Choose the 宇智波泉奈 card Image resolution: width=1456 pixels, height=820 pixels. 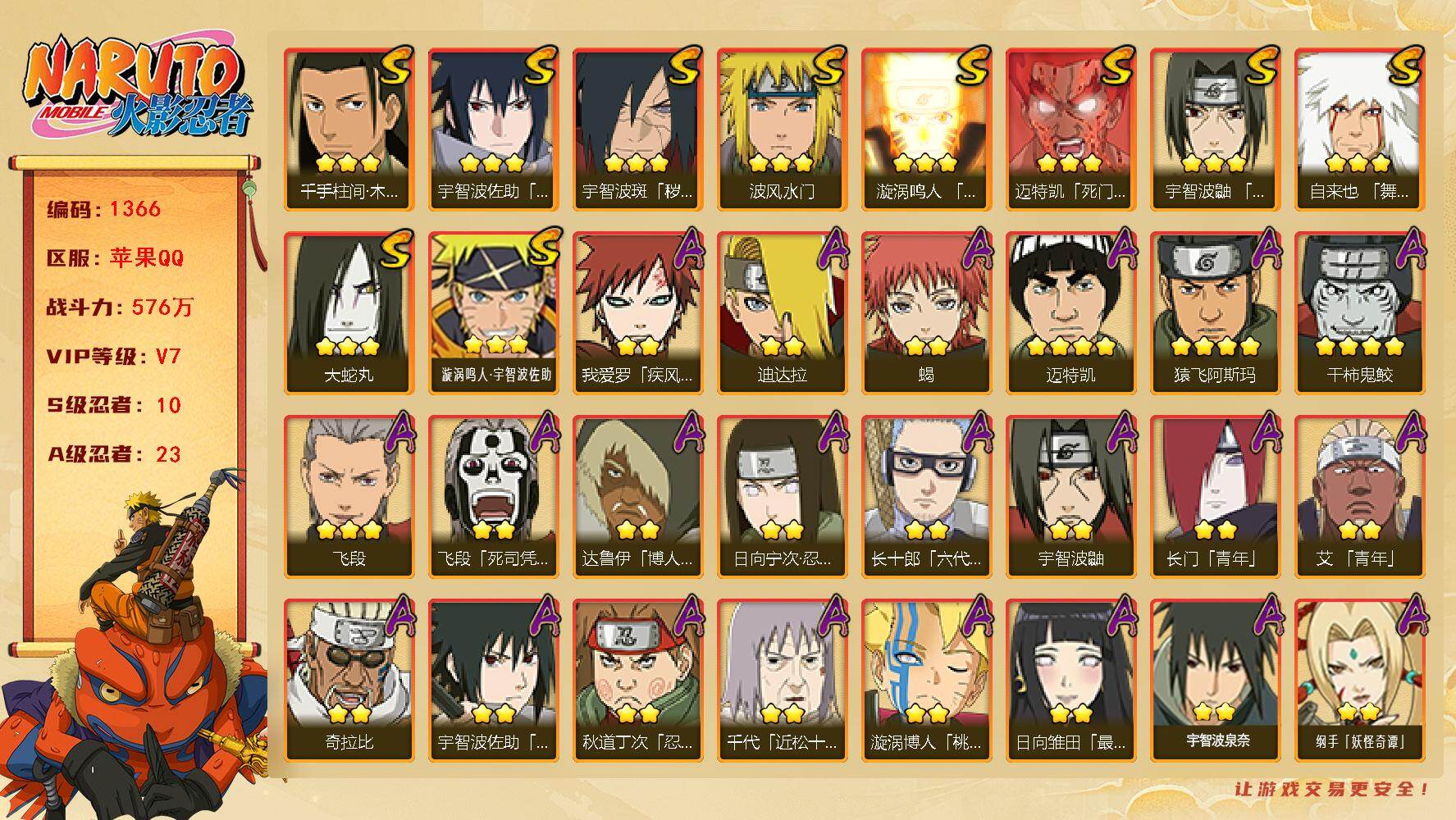click(x=1215, y=681)
